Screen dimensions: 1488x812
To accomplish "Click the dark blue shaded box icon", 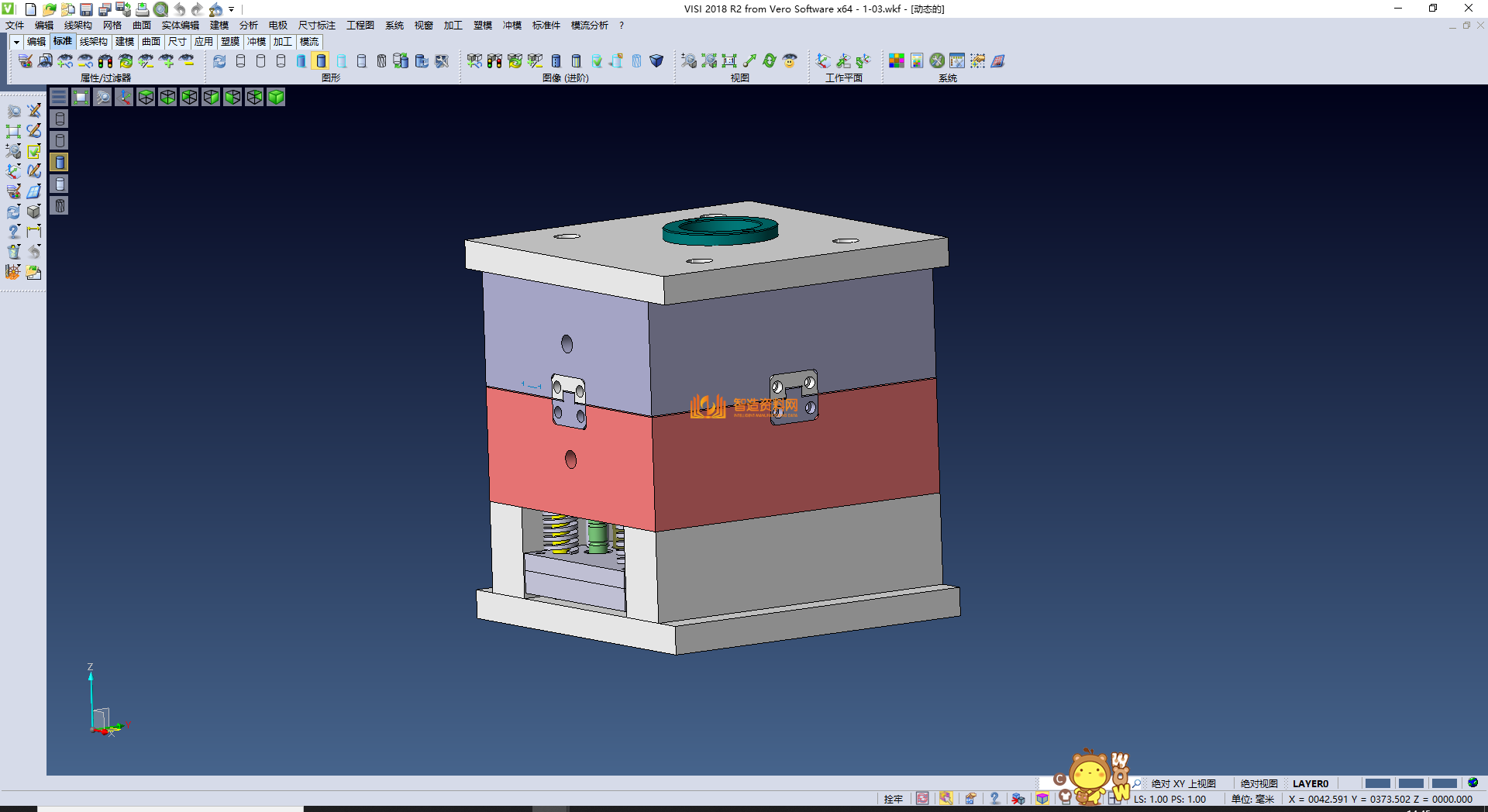I will pyautogui.click(x=656, y=61).
